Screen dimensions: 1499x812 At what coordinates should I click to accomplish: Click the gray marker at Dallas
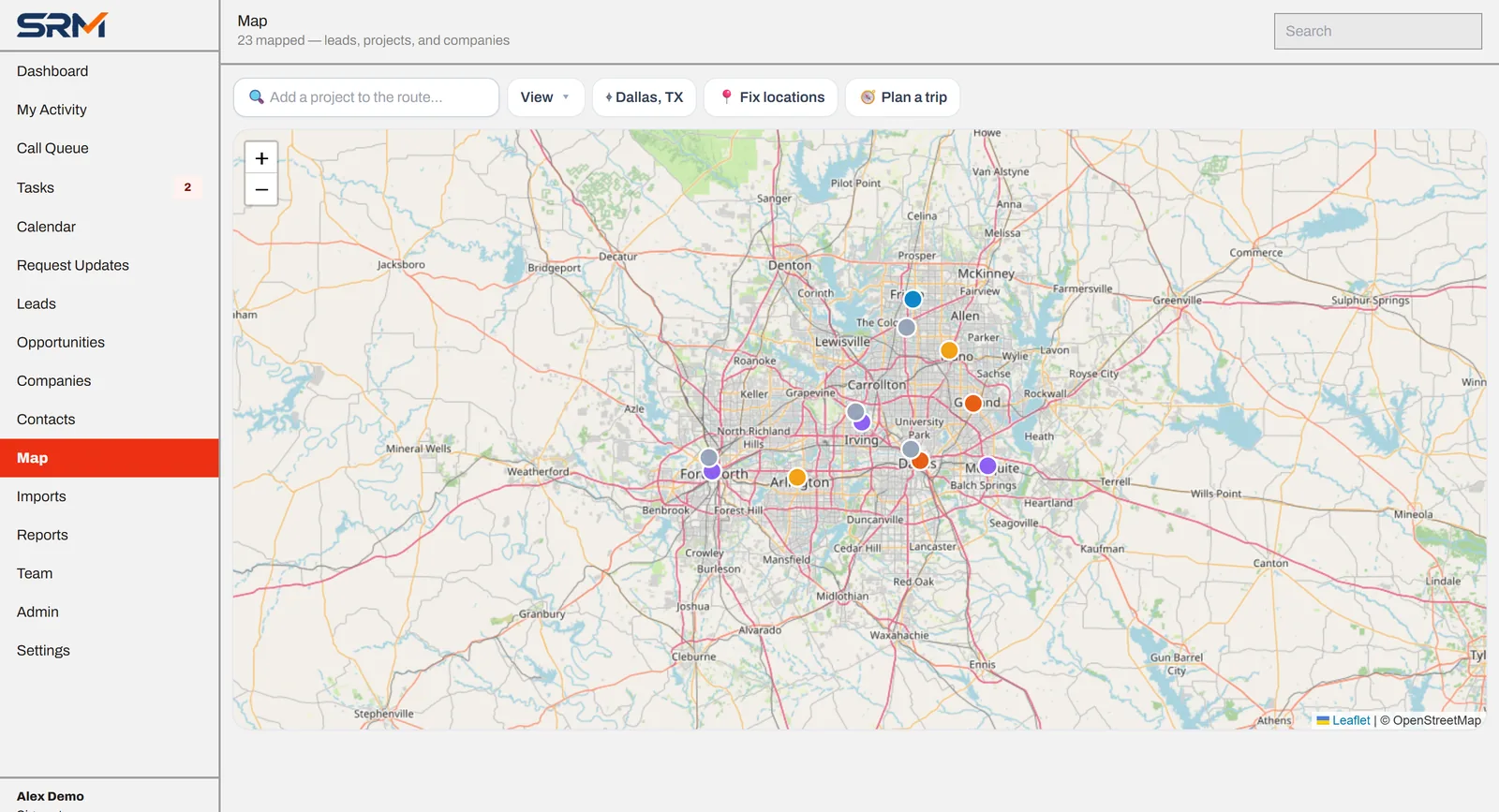tap(910, 450)
